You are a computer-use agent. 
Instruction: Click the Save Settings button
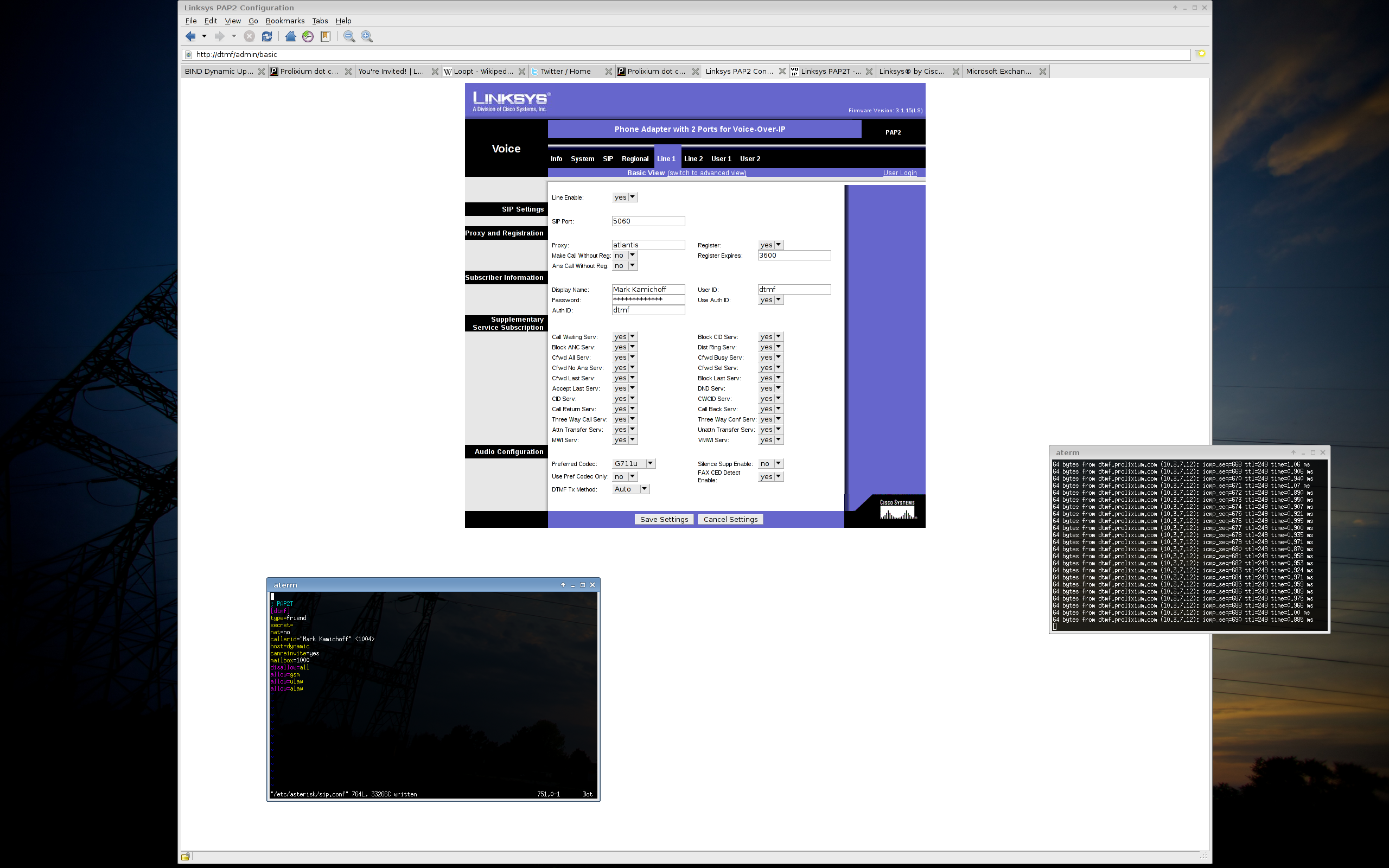point(664,520)
